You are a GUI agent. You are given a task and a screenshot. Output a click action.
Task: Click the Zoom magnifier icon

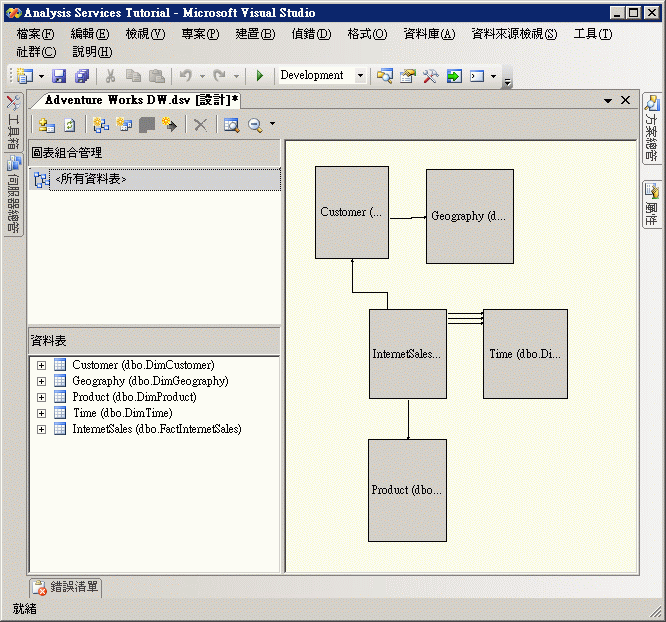click(x=255, y=125)
